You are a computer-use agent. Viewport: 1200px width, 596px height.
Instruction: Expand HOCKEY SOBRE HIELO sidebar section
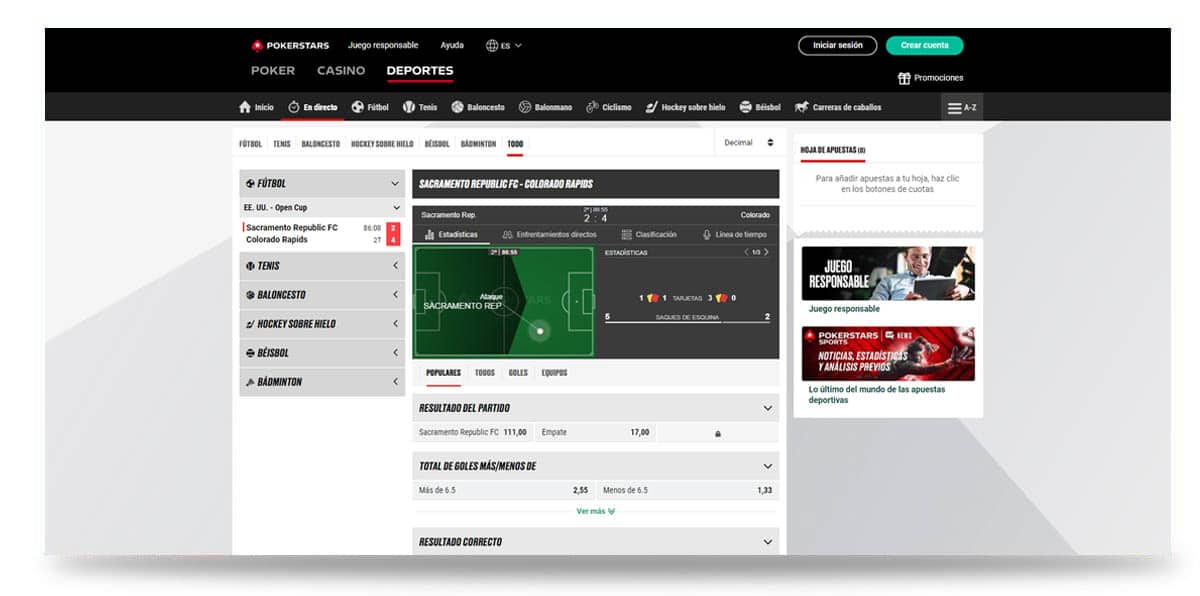[x=322, y=324]
